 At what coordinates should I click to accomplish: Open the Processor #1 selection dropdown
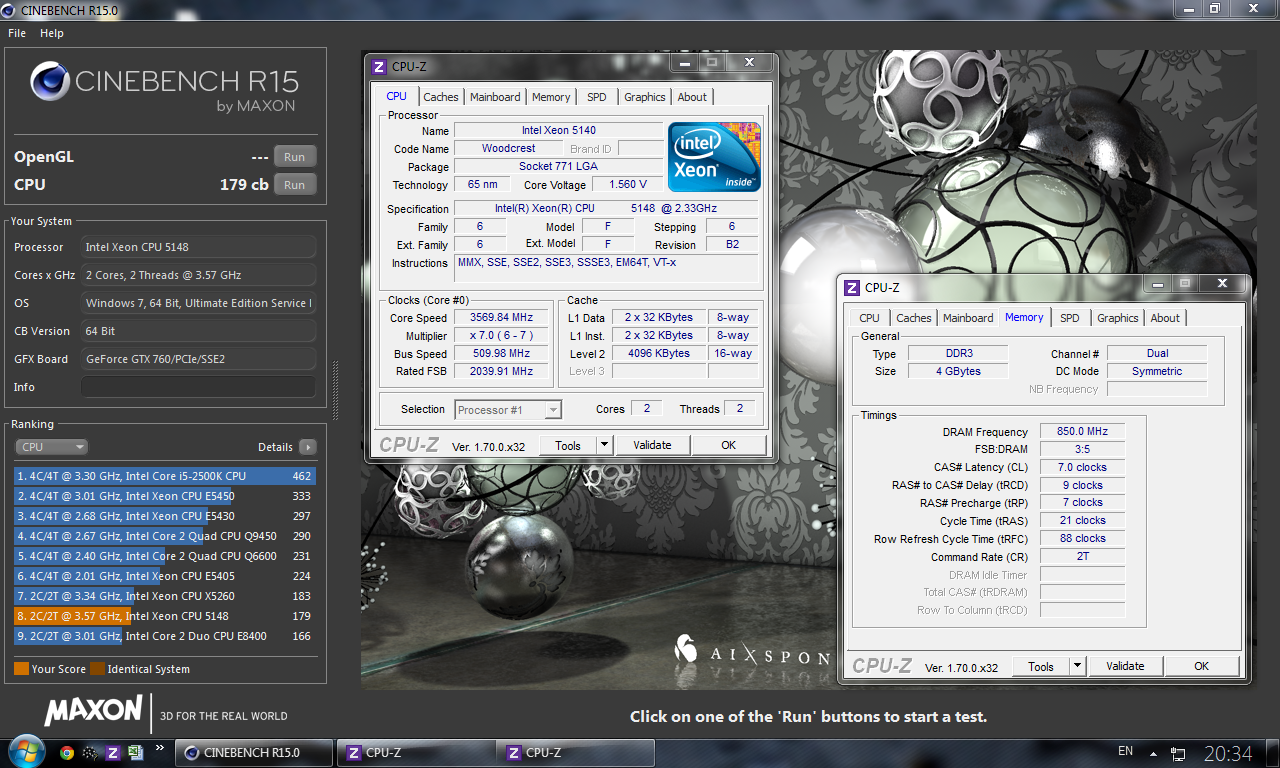(508, 409)
